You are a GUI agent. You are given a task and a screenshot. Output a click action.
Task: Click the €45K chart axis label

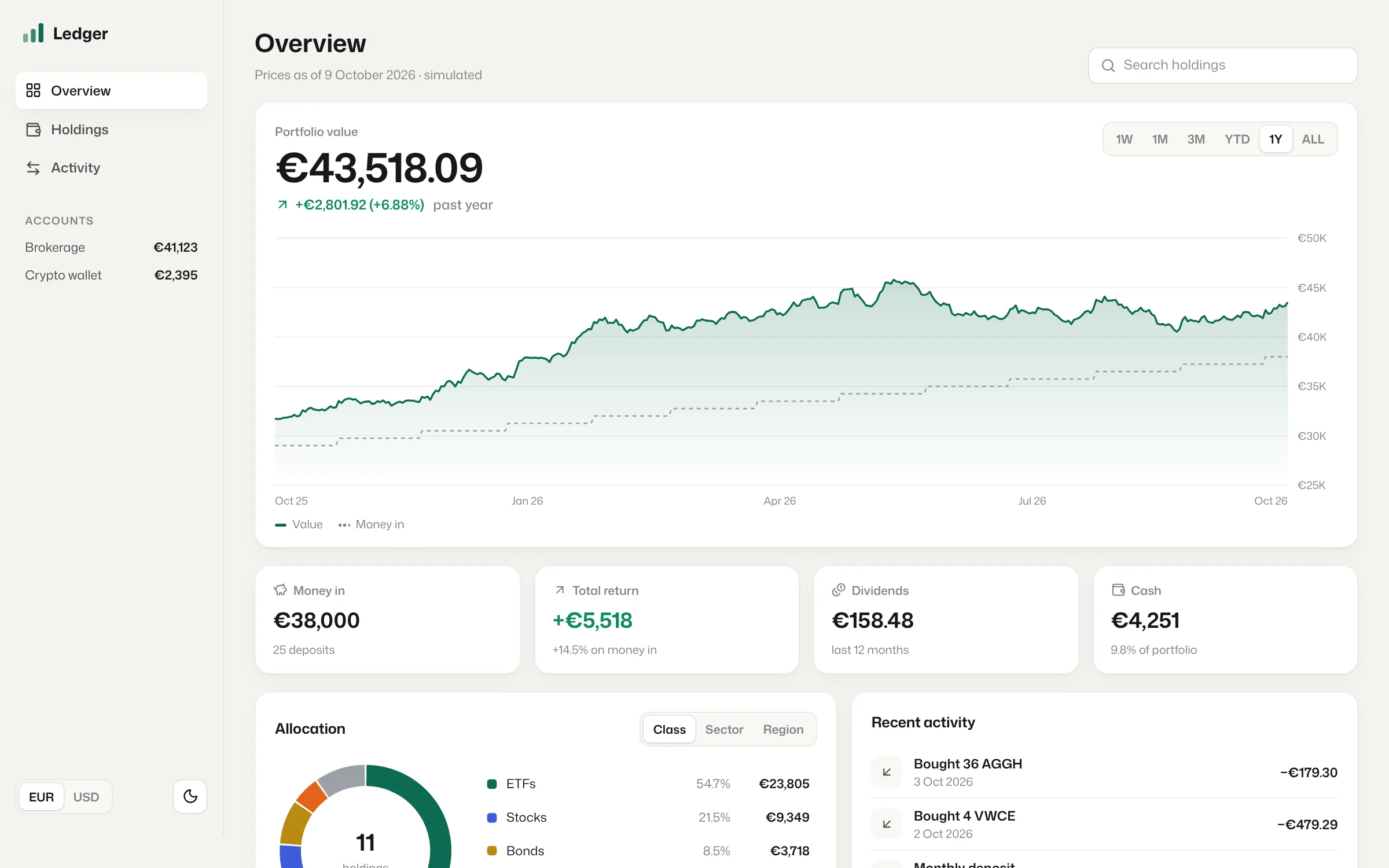[x=1311, y=288]
